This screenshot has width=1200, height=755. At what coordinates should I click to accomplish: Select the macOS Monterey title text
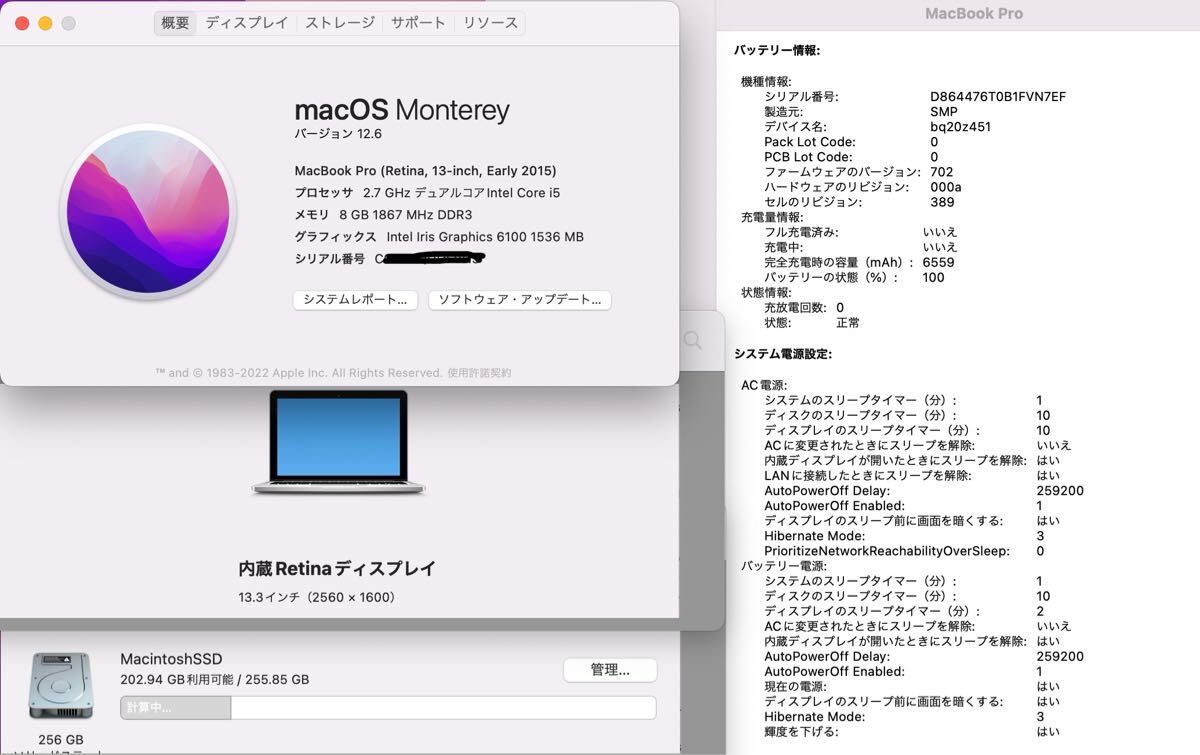[402, 110]
